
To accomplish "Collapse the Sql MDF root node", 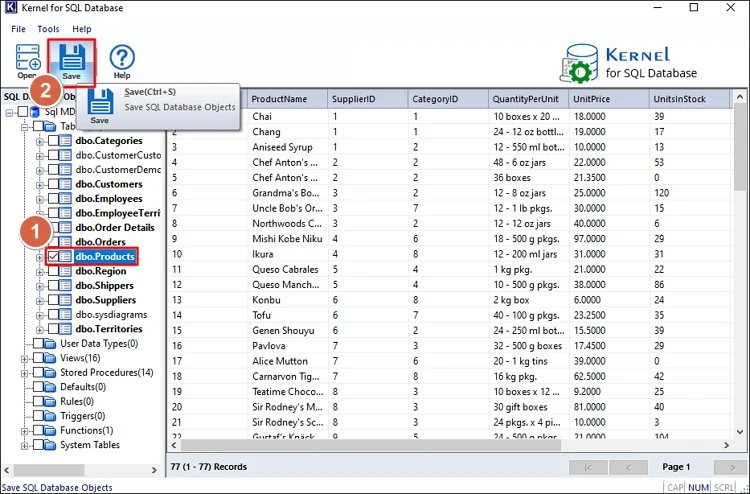I will point(10,113).
